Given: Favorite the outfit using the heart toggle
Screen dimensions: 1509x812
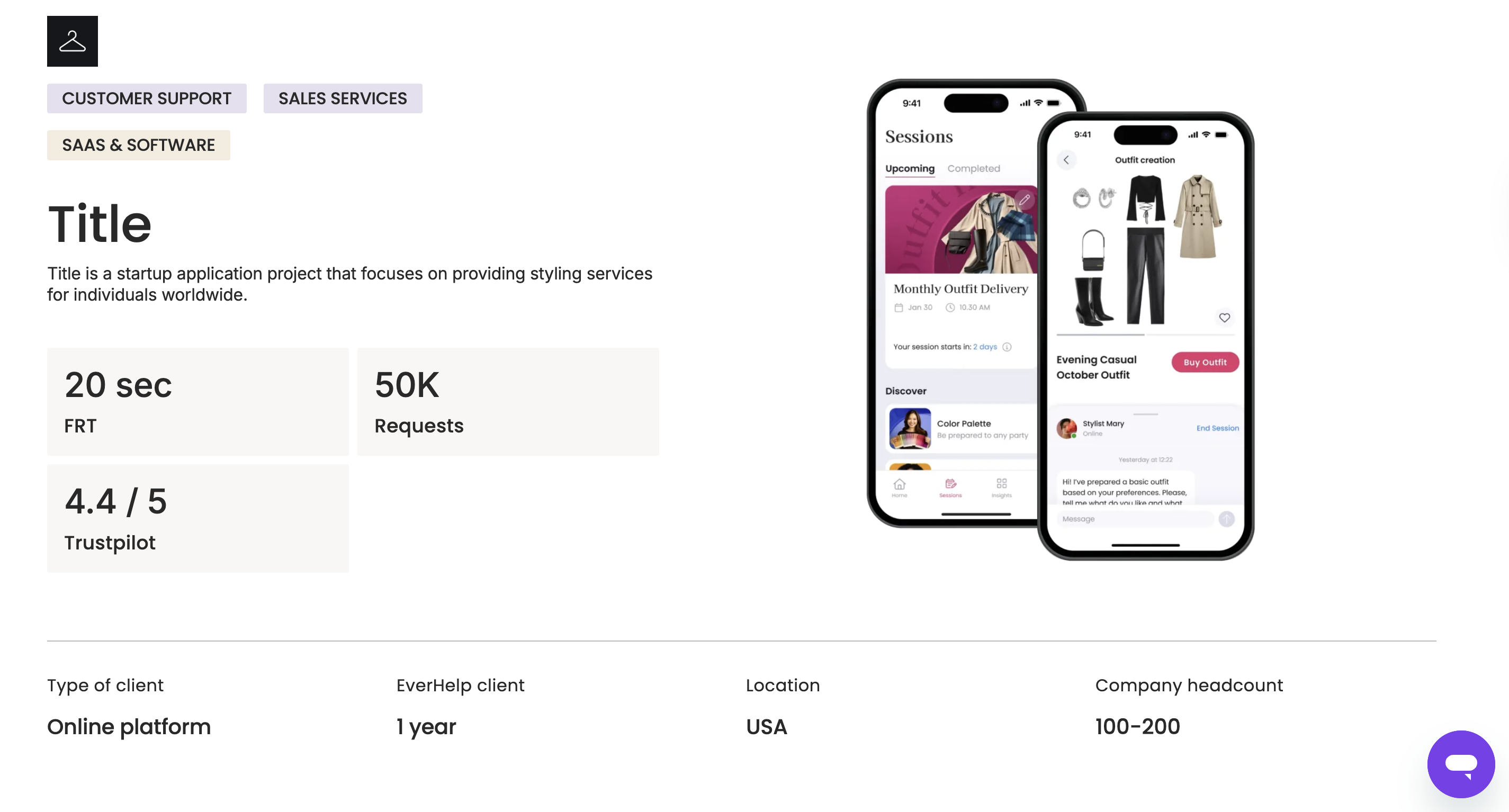Looking at the screenshot, I should [1226, 317].
